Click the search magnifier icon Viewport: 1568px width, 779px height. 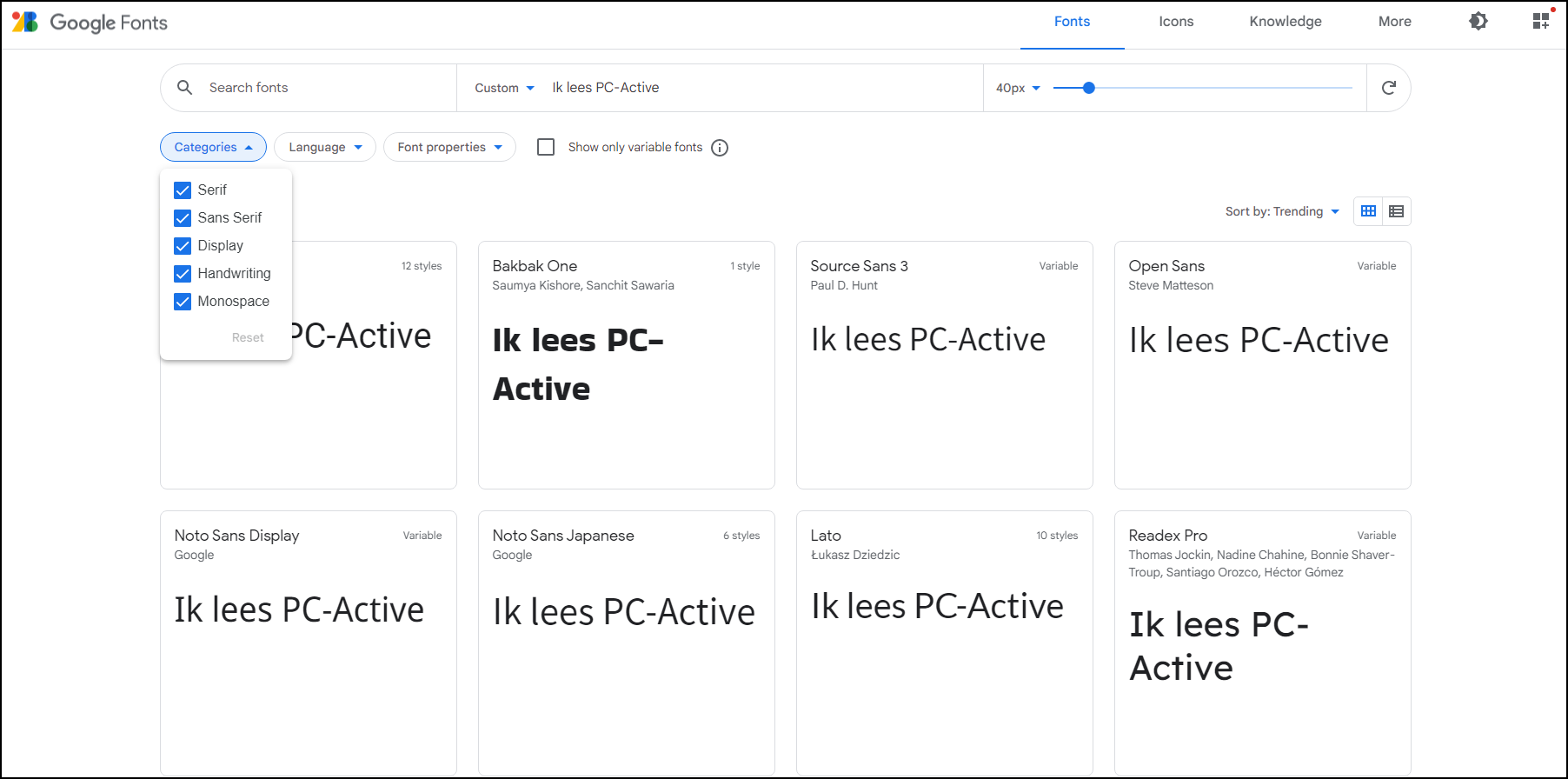[x=184, y=87]
